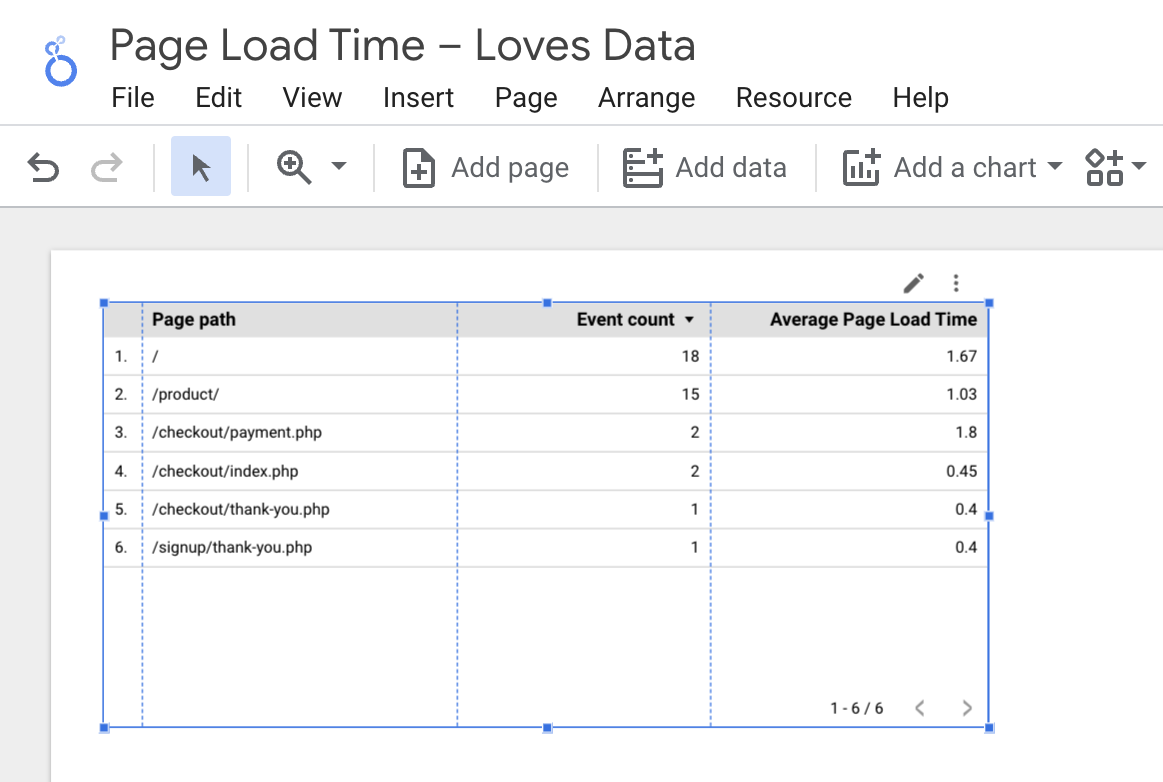Expand the zoom level dropdown arrow

tap(339, 167)
